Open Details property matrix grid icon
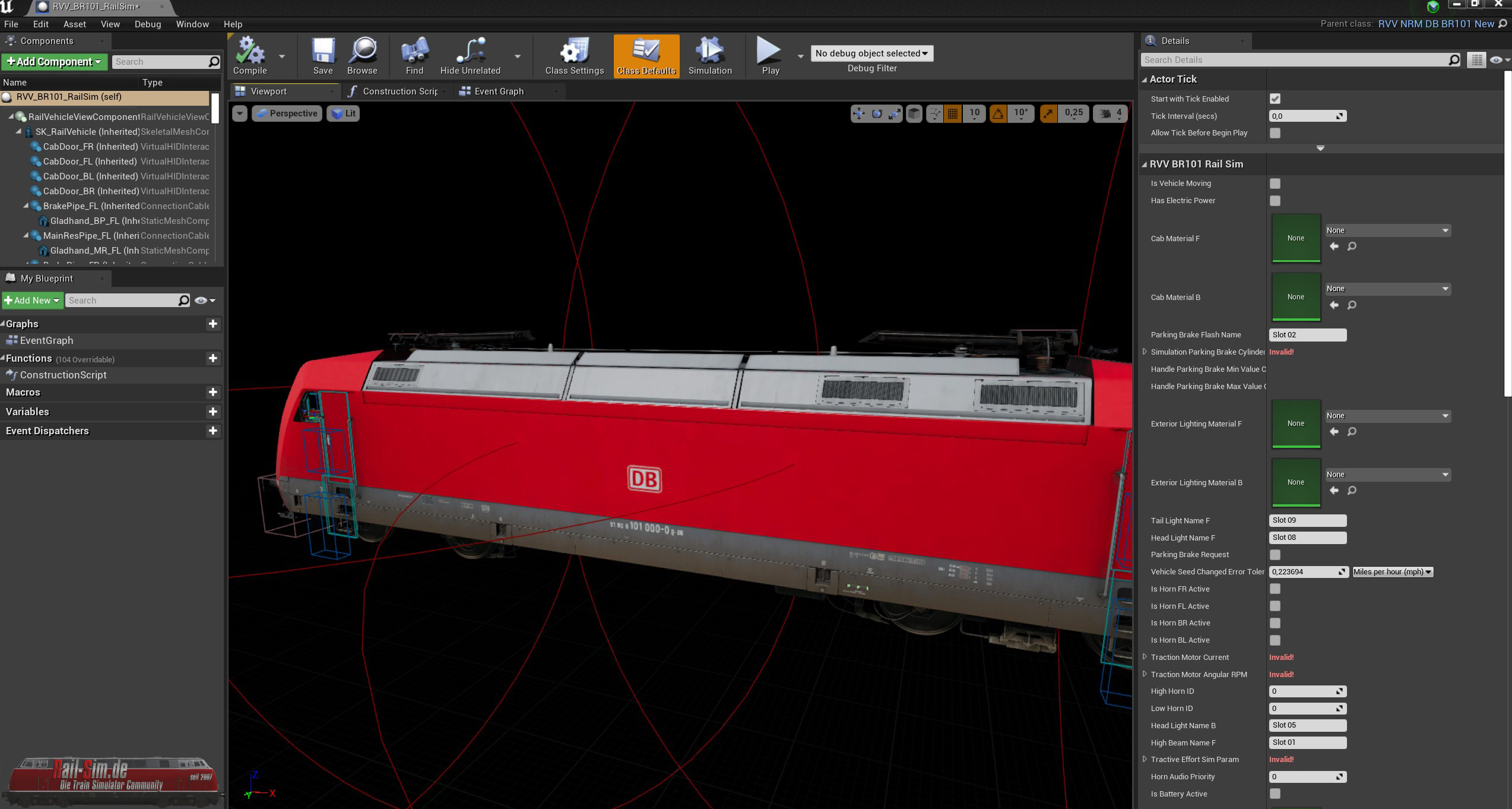 1476,60
